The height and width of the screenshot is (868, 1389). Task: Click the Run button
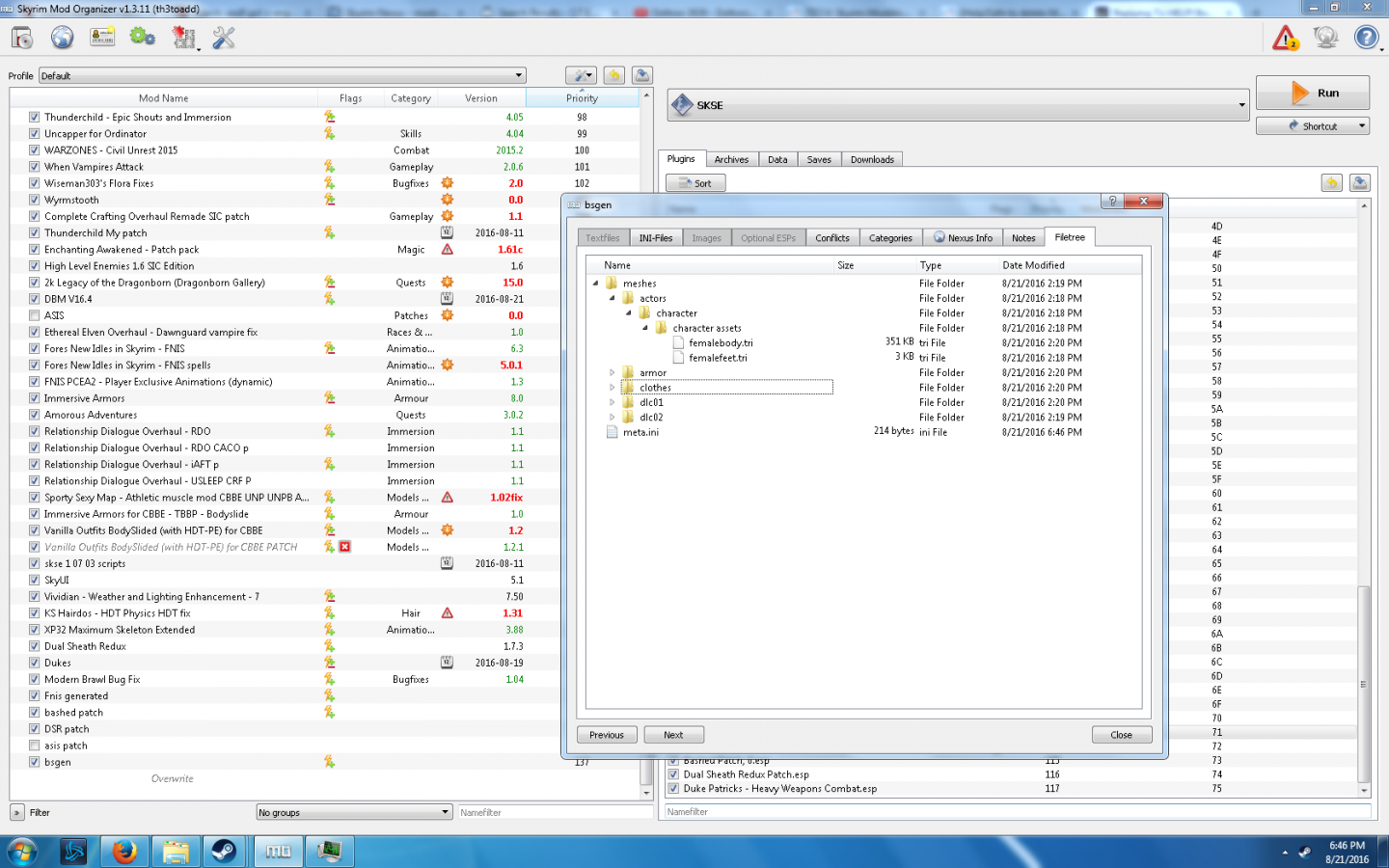click(1313, 93)
